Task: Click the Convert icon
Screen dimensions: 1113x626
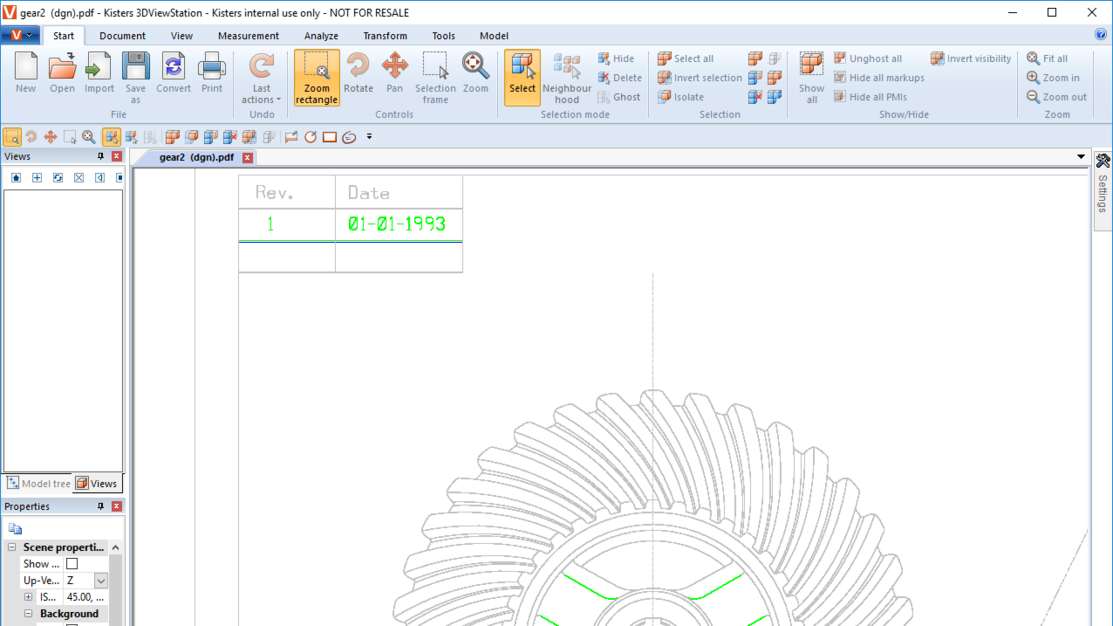Action: pos(173,73)
